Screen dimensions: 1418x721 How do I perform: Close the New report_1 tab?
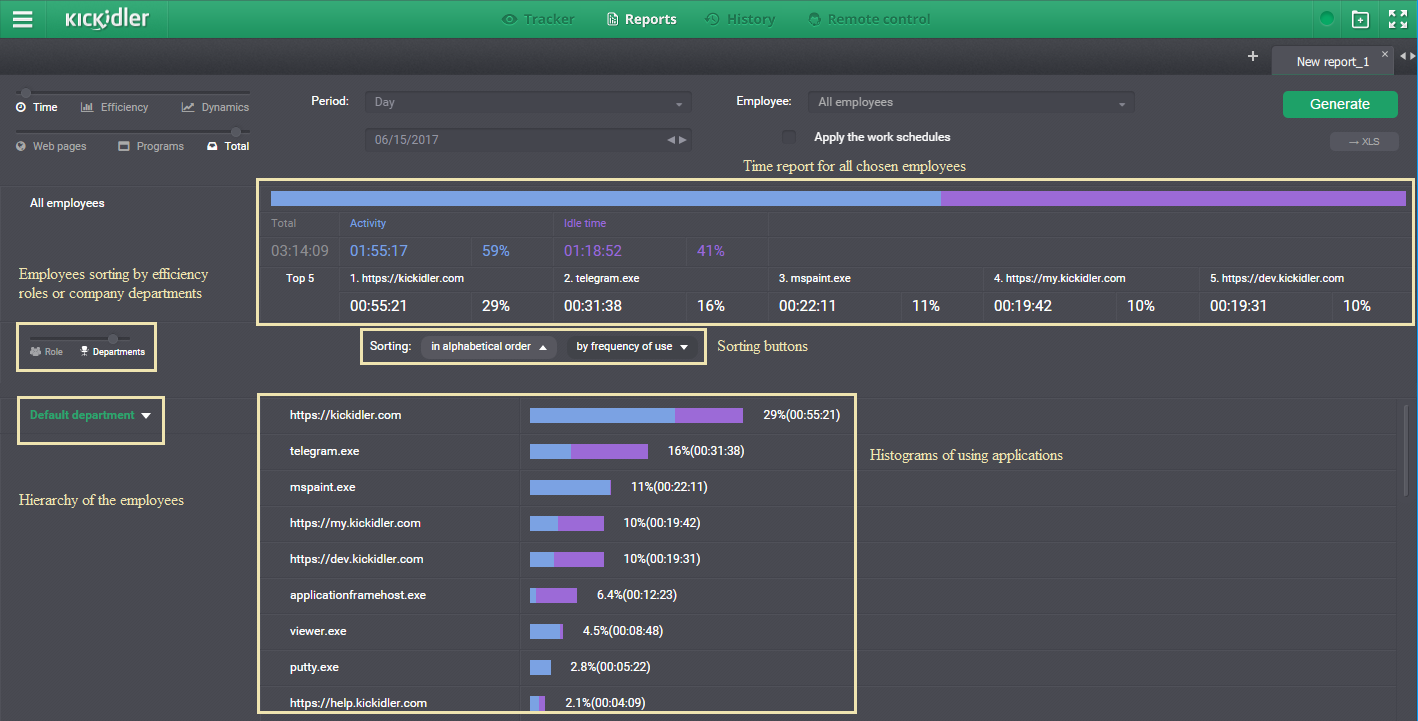point(1385,54)
